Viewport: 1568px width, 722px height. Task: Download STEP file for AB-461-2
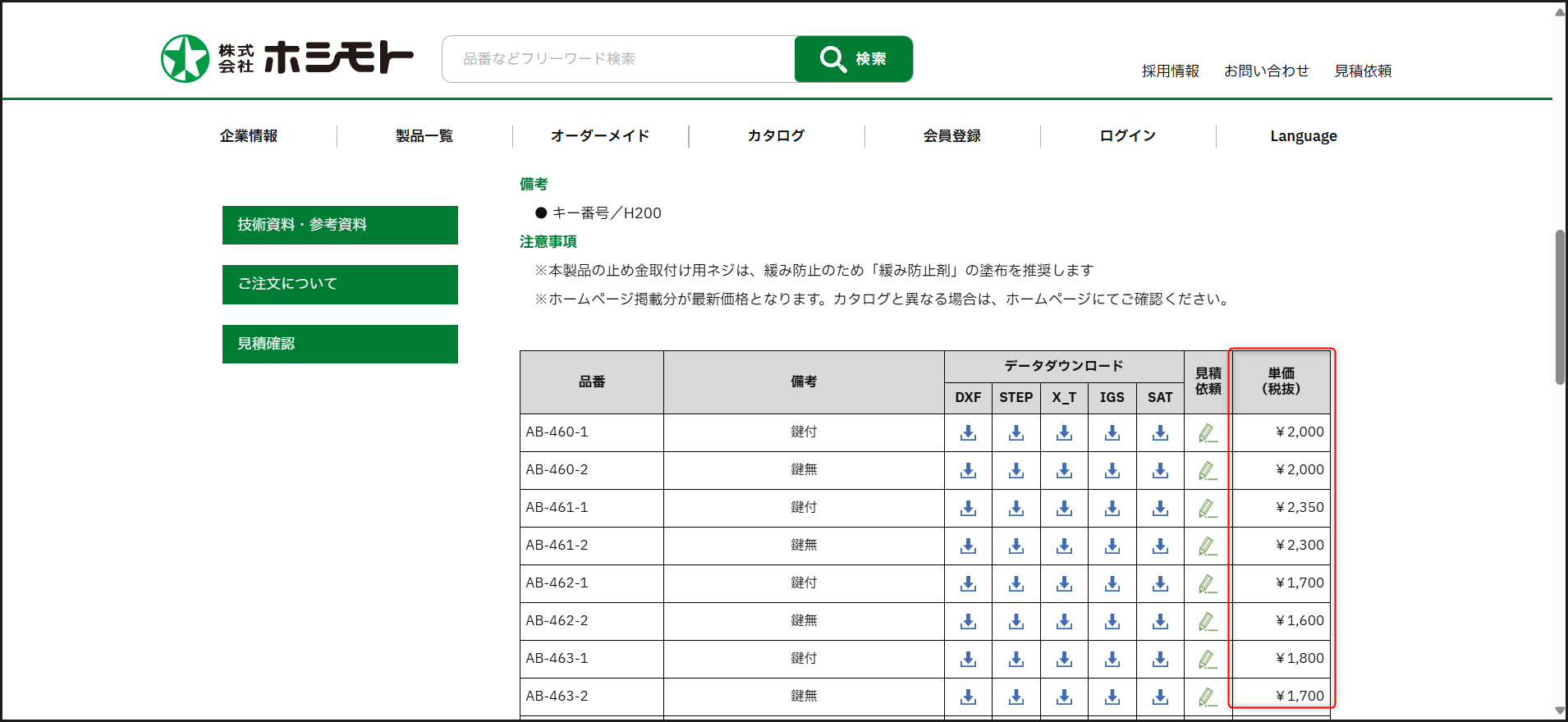point(1016,546)
